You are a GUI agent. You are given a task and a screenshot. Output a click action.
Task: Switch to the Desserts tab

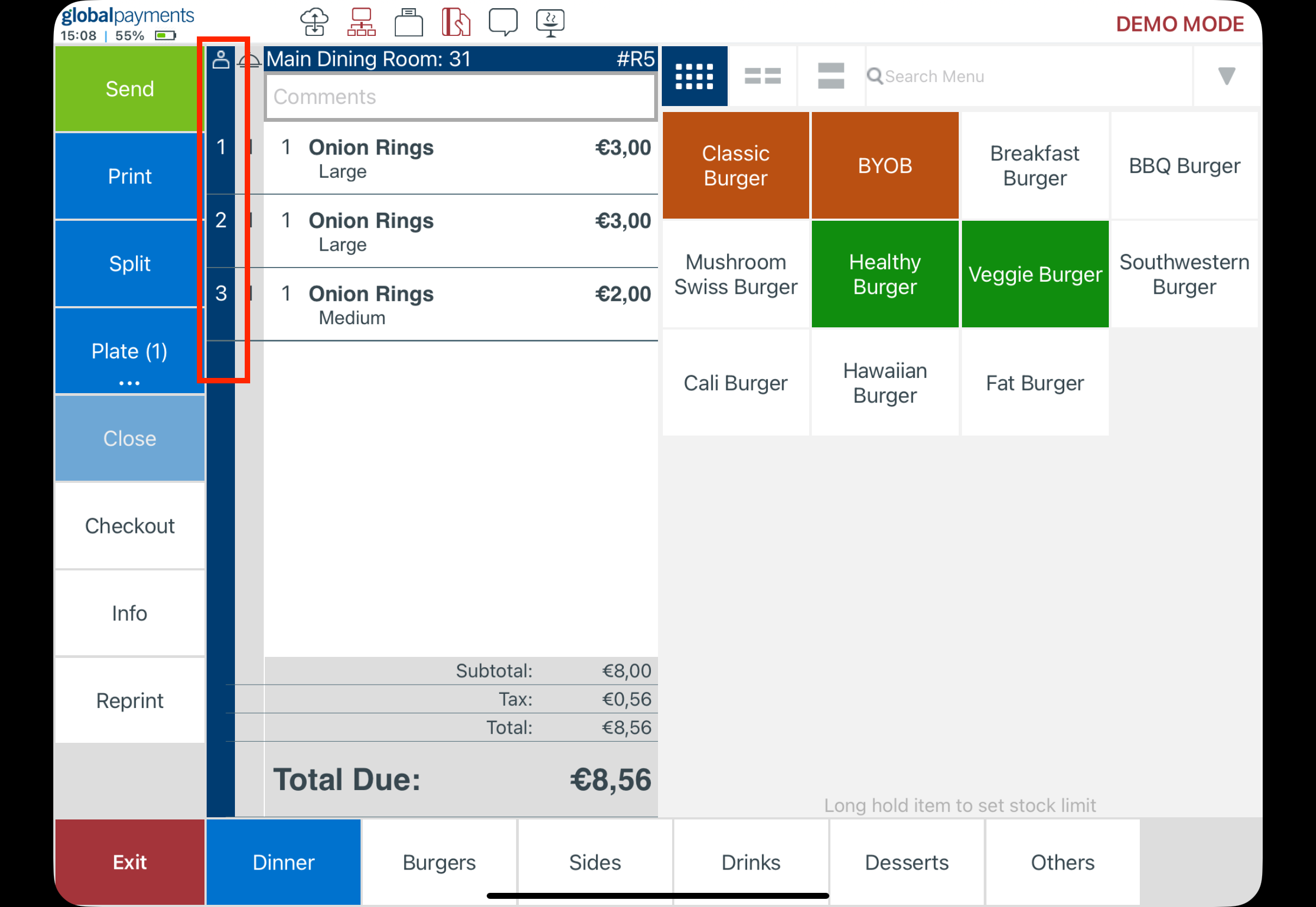point(907,861)
